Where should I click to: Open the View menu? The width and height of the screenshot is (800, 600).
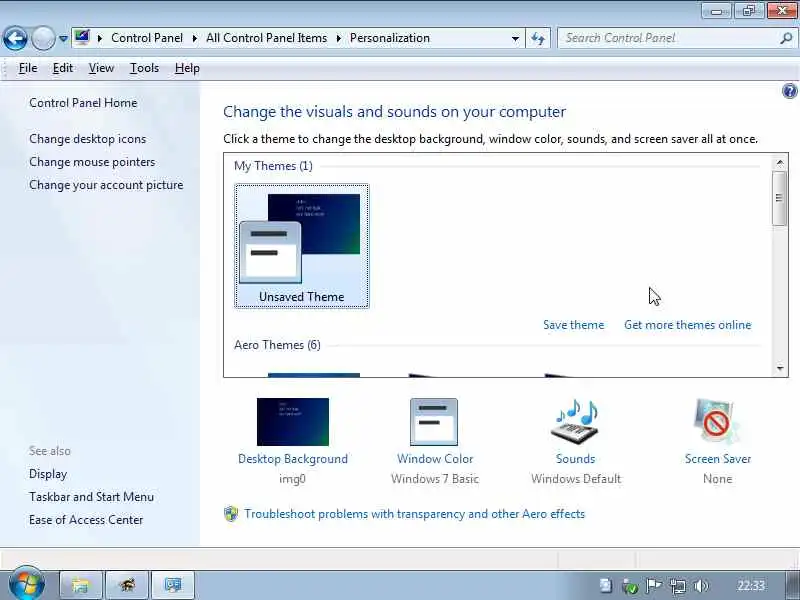tap(101, 68)
